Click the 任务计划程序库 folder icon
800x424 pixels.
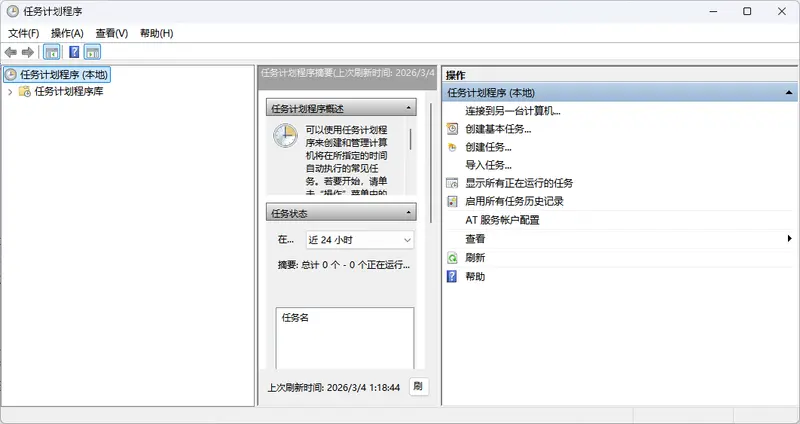24,92
